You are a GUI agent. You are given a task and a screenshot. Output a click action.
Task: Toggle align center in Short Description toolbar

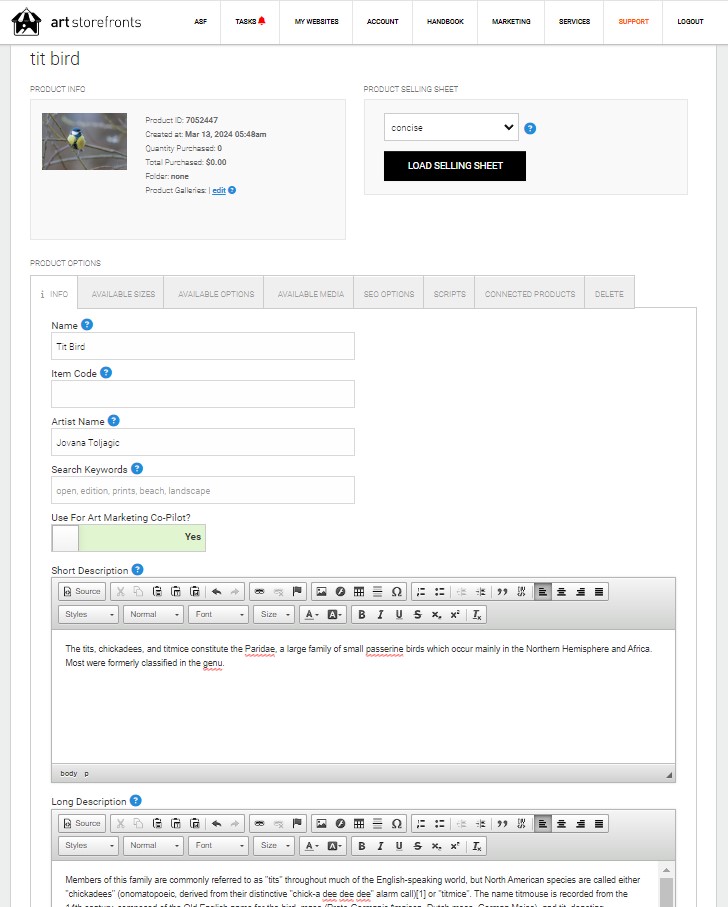pyautogui.click(x=561, y=591)
